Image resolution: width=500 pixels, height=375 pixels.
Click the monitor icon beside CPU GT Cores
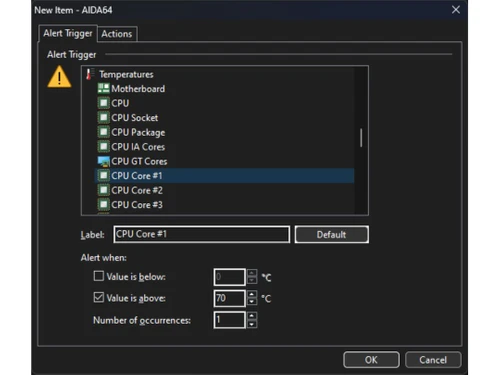[103, 161]
